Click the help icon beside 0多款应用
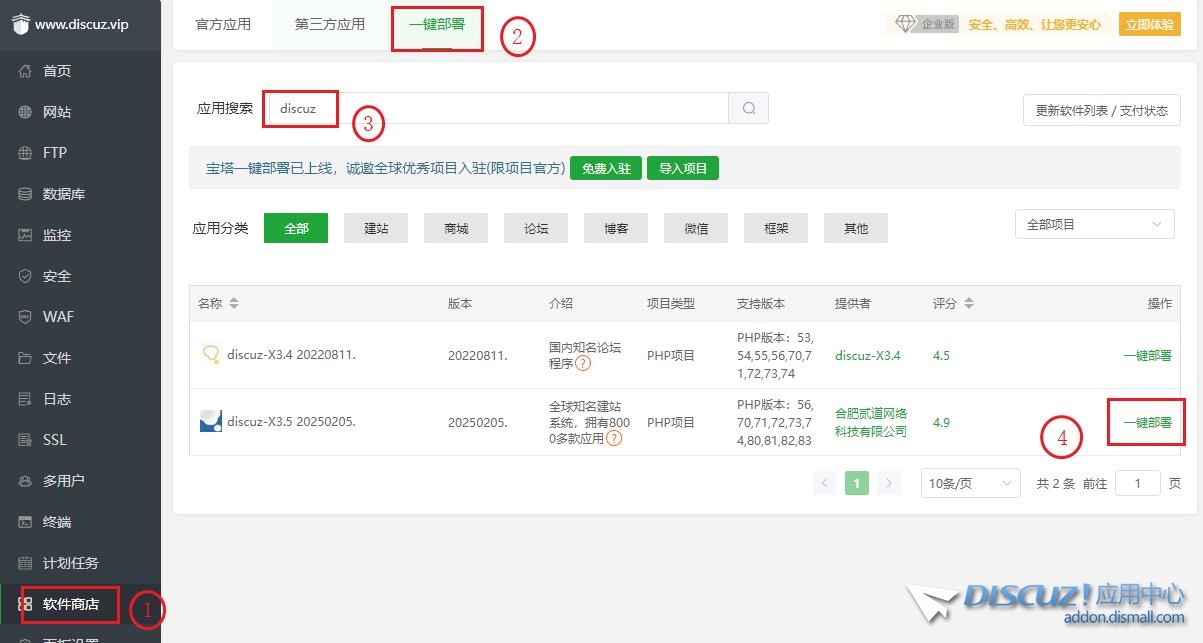 (x=614, y=438)
